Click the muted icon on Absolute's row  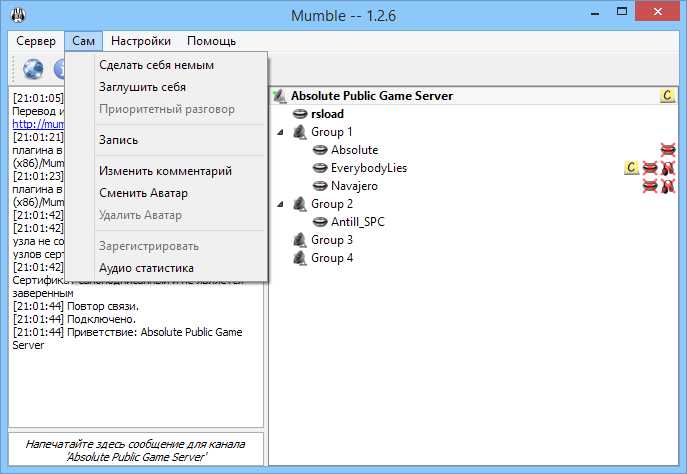pos(668,150)
